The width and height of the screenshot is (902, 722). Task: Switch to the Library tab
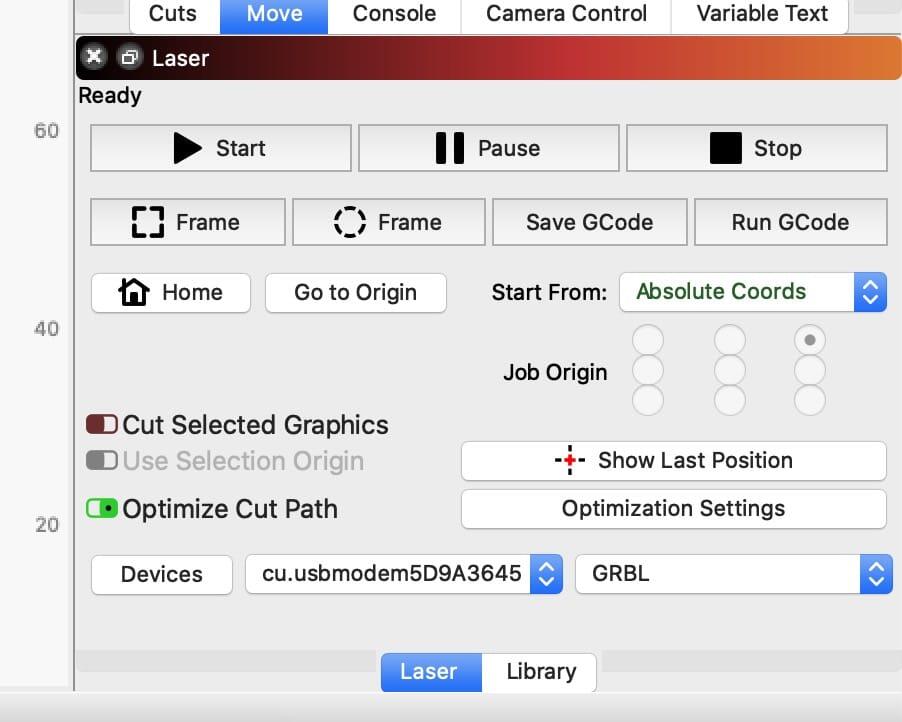(540, 672)
